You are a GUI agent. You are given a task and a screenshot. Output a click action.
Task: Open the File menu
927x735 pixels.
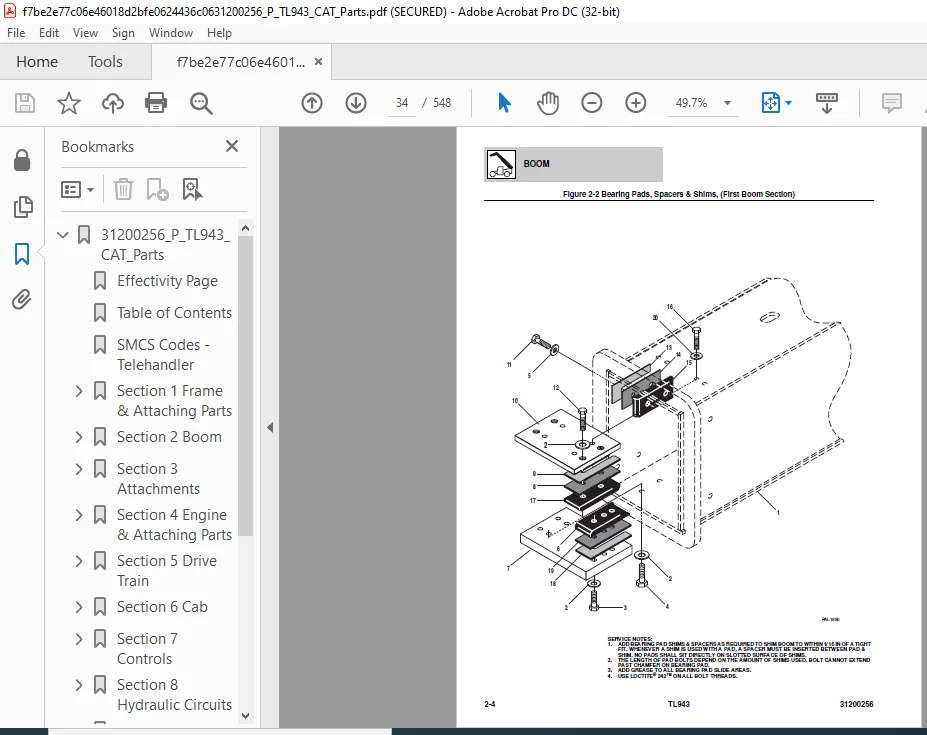15,33
